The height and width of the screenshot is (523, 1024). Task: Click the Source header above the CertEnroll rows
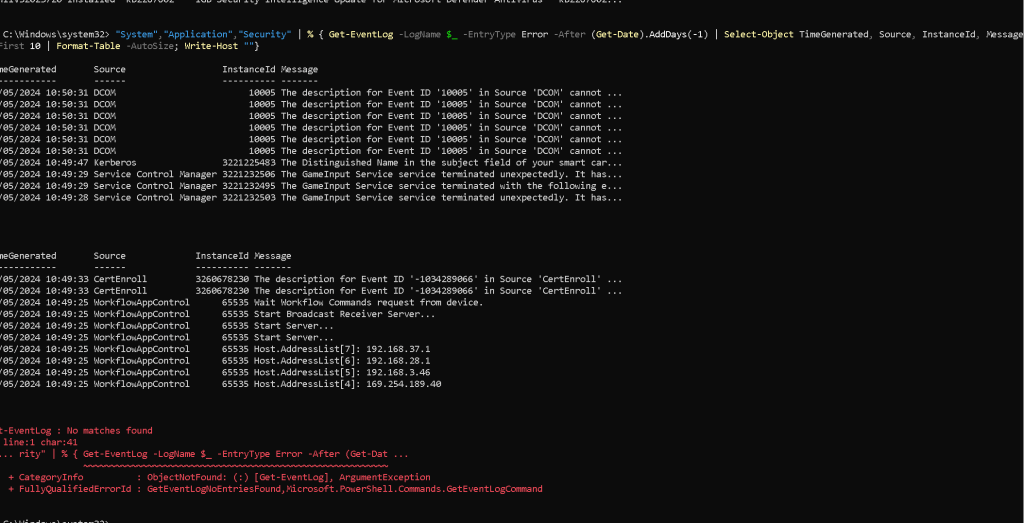[x=110, y=256]
